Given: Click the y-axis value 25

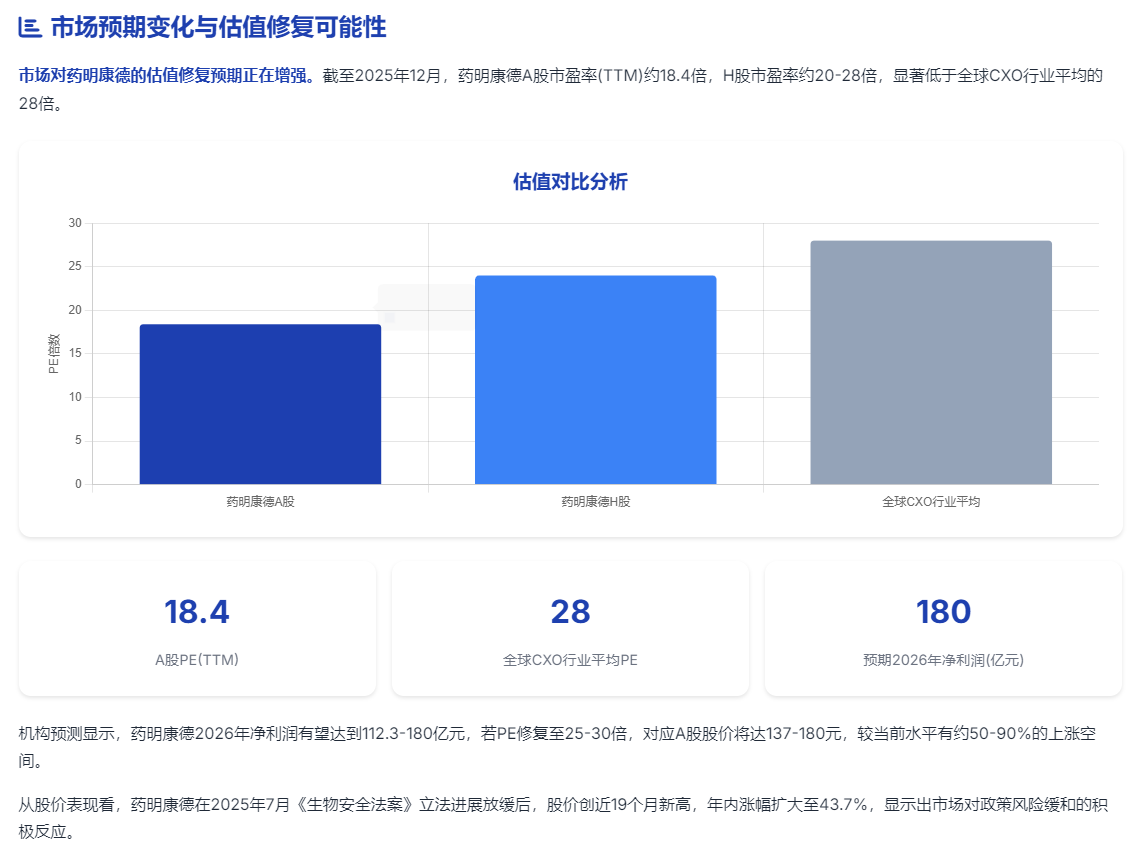Looking at the screenshot, I should [x=75, y=266].
